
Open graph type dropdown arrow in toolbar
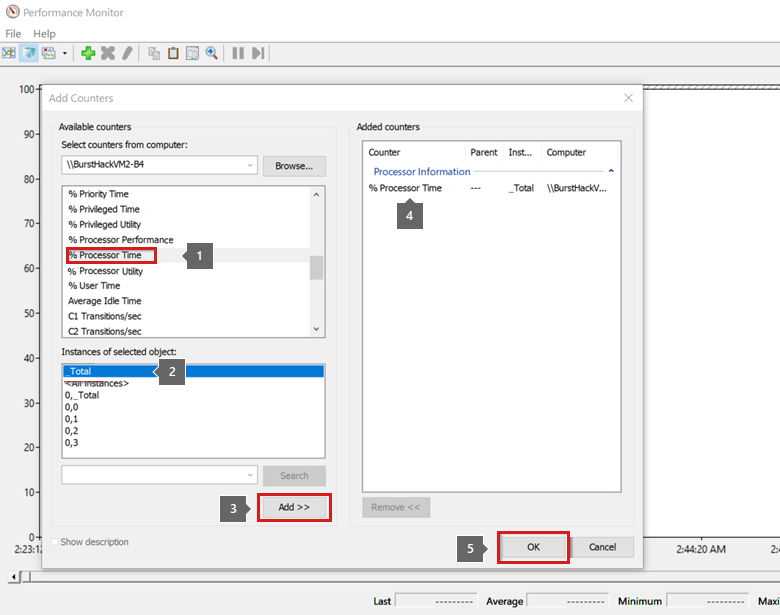click(x=65, y=53)
